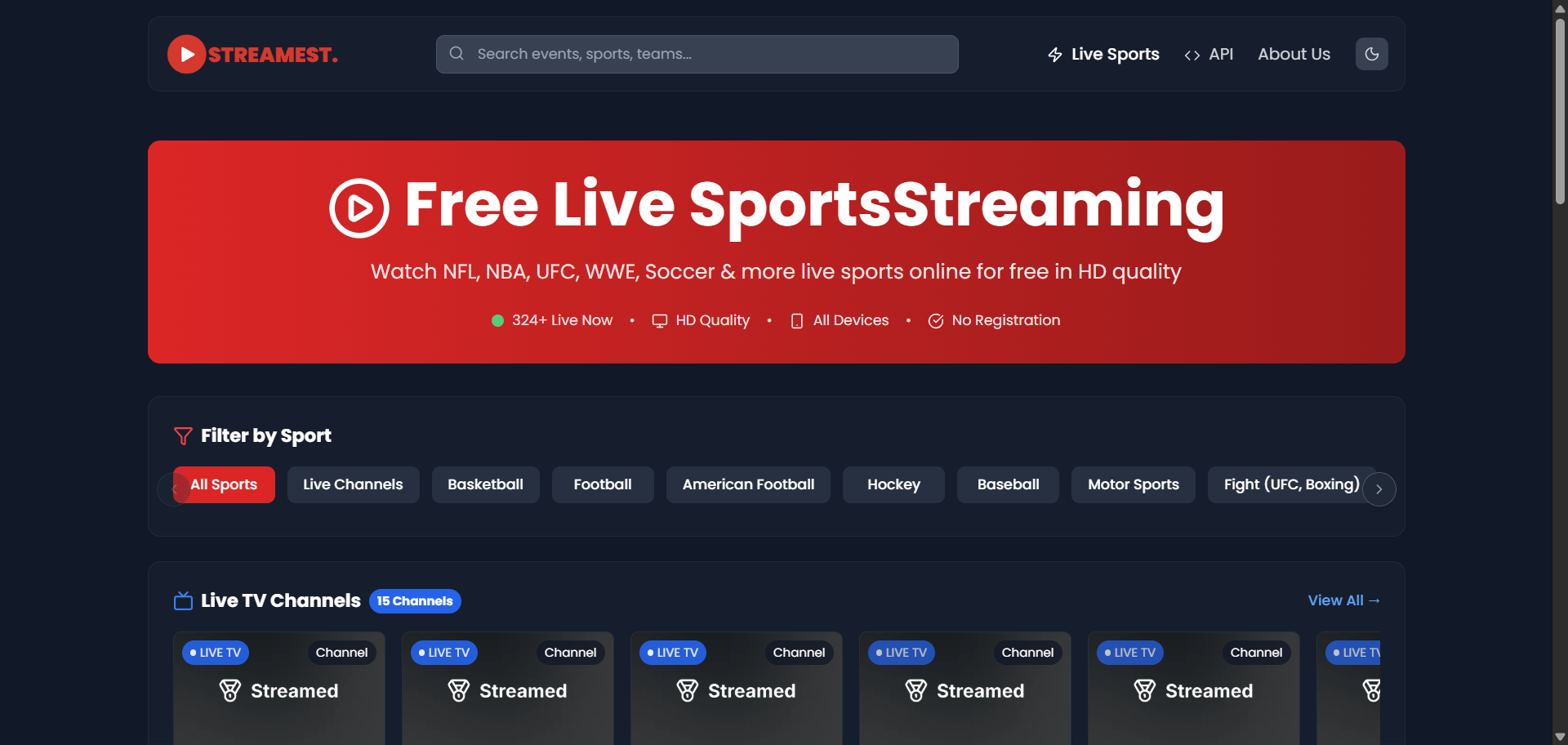Click the filter funnel icon
1568x745 pixels.
coord(183,435)
